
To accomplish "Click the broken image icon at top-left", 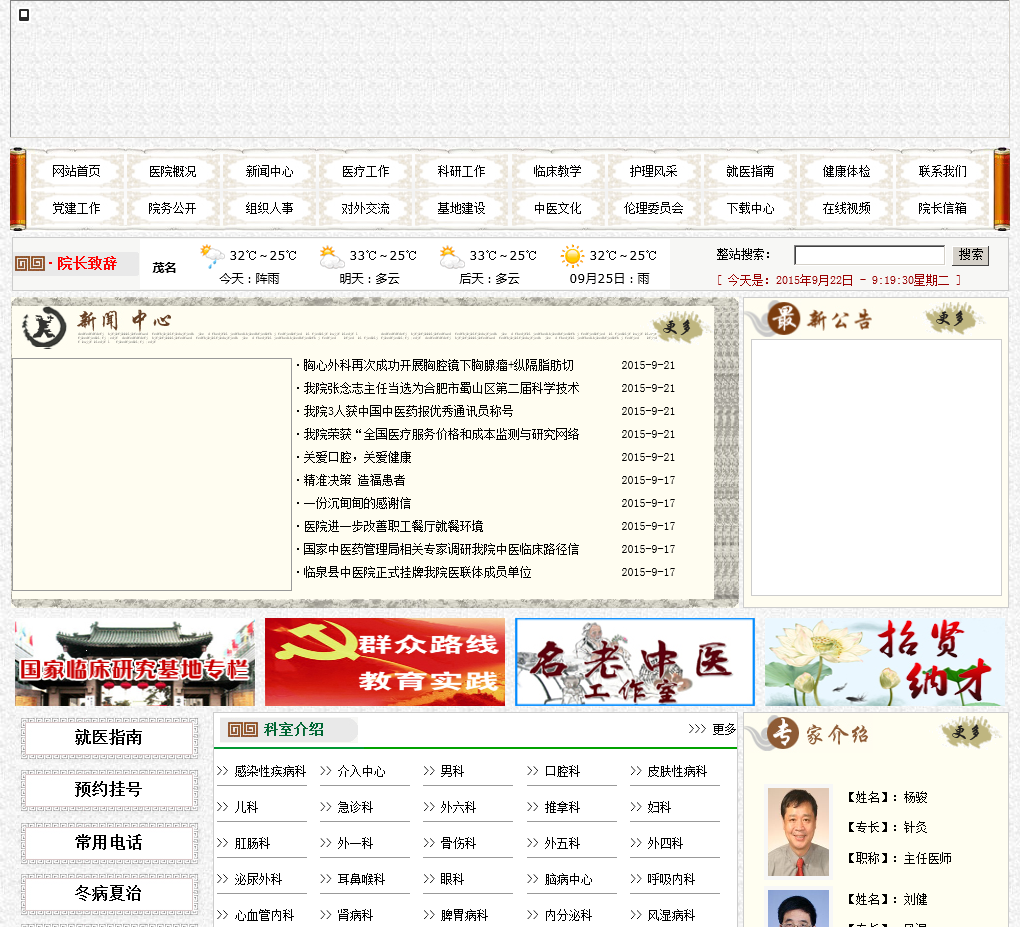I will (x=24, y=15).
